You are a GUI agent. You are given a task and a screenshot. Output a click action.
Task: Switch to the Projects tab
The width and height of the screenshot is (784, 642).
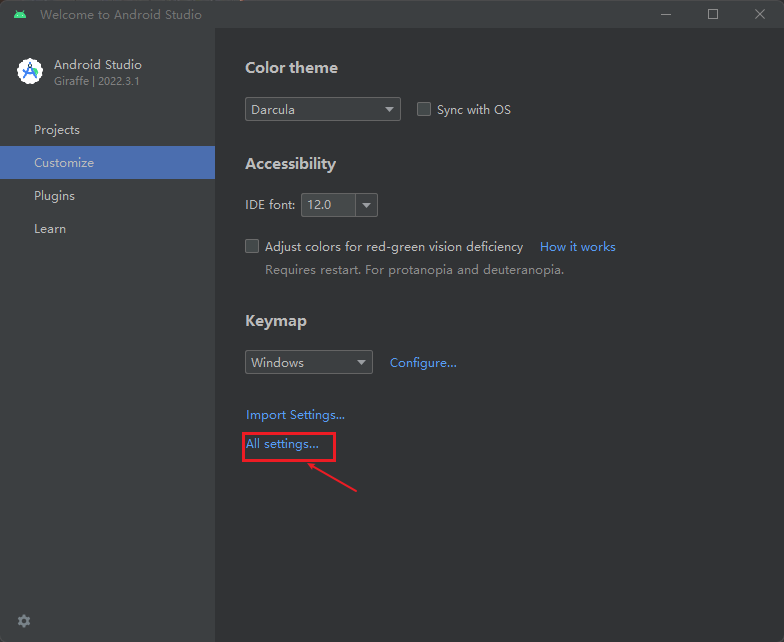pyautogui.click(x=57, y=130)
